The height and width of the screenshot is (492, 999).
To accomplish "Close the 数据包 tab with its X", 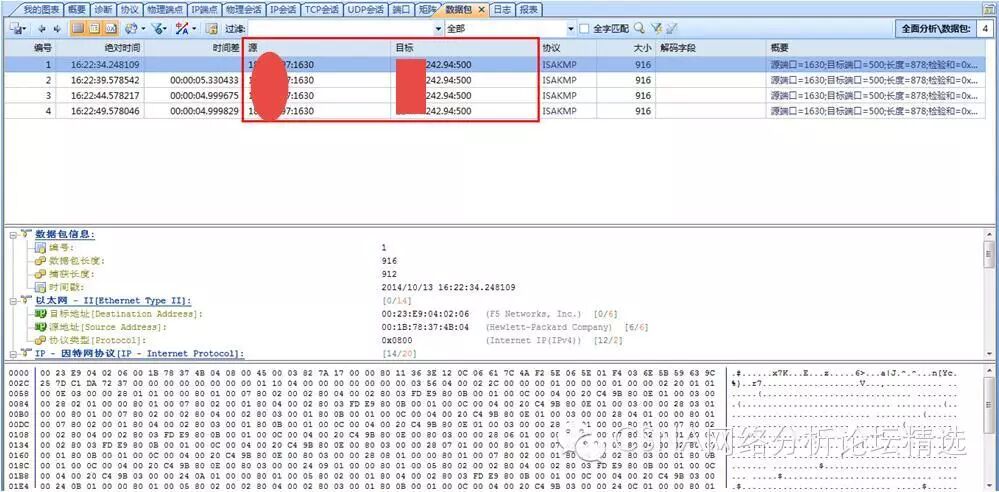I will [x=481, y=10].
